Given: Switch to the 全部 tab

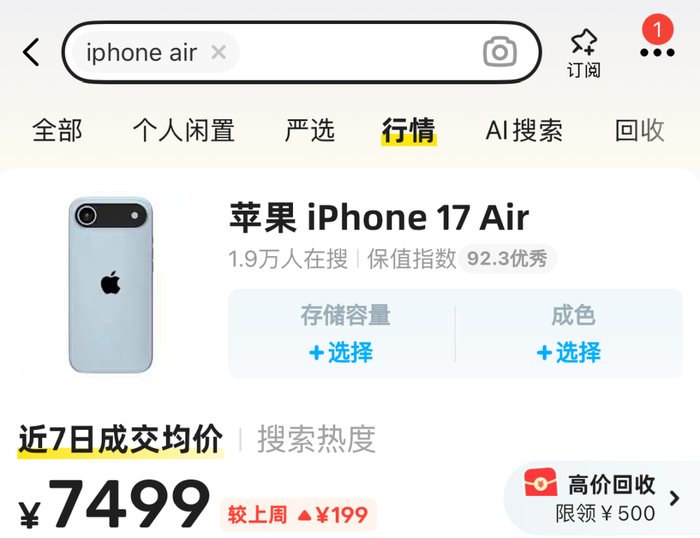Looking at the screenshot, I should tap(57, 130).
